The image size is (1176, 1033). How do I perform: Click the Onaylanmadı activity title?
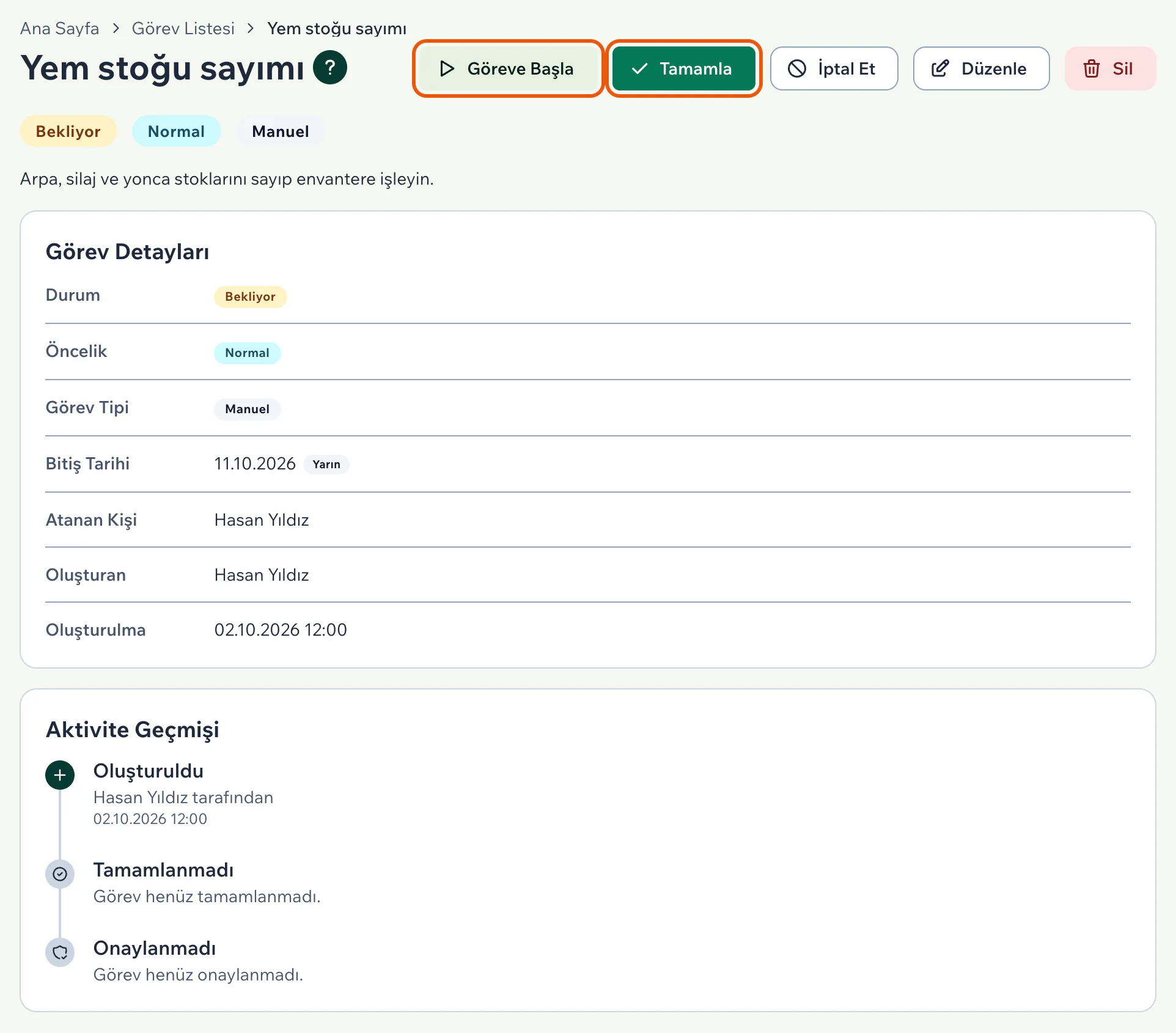(155, 949)
